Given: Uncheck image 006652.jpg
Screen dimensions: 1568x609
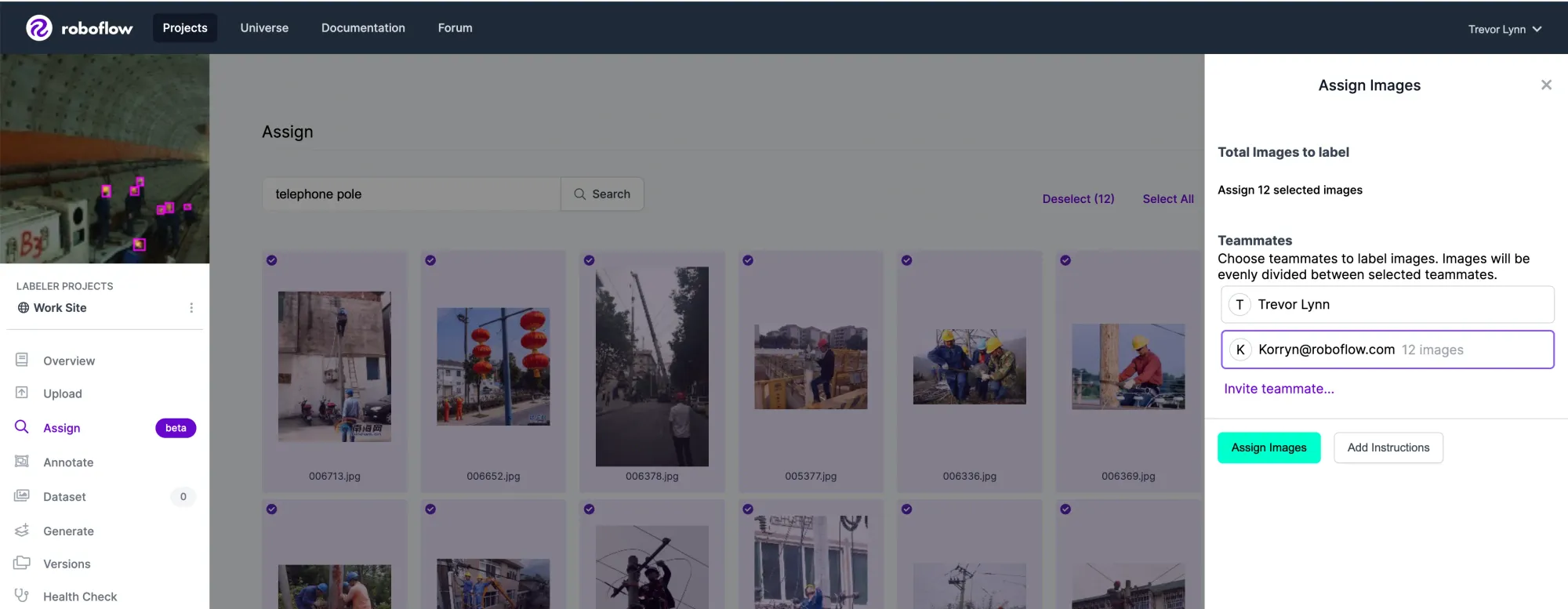Looking at the screenshot, I should pyautogui.click(x=430, y=260).
